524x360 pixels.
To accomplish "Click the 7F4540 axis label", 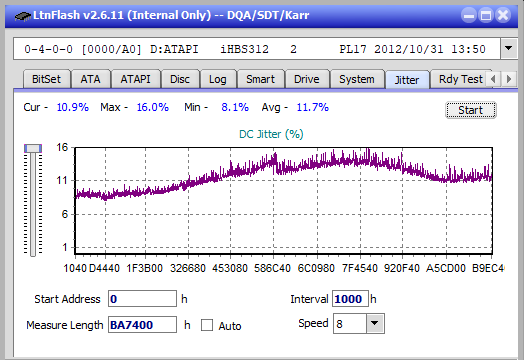I will [x=360, y=268].
